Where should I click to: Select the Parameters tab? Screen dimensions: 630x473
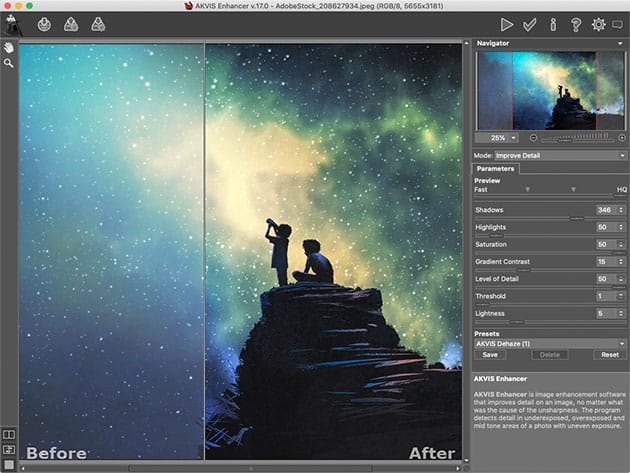pyautogui.click(x=495, y=168)
